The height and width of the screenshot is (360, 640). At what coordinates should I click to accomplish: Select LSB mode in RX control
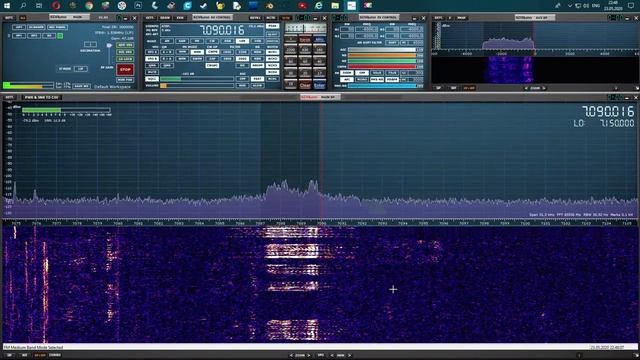pos(242,41)
